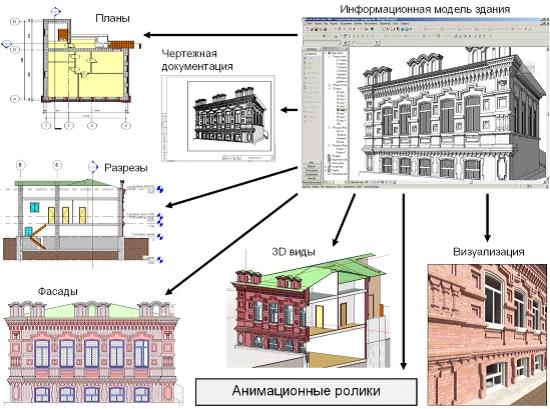Click the Анимационные ролики box
The width and height of the screenshot is (550, 409).
click(x=306, y=391)
